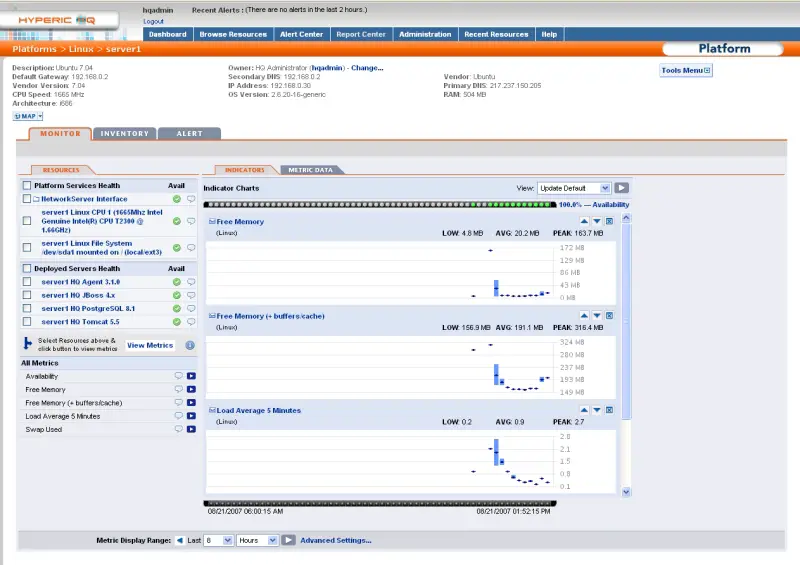Click the Logout link
This screenshot has height=565, width=800.
click(x=153, y=21)
